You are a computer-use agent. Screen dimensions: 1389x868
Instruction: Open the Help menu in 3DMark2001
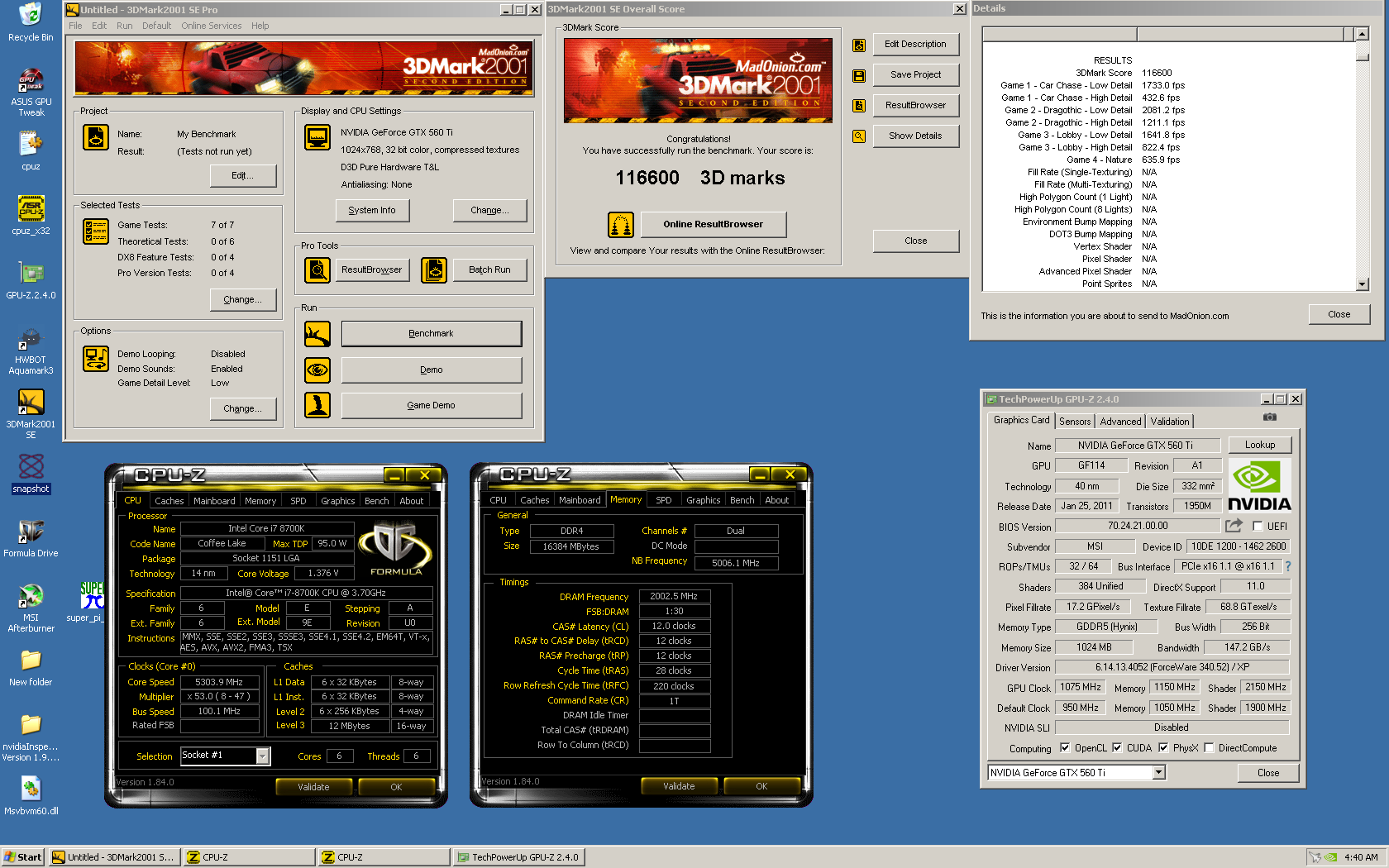[x=260, y=26]
